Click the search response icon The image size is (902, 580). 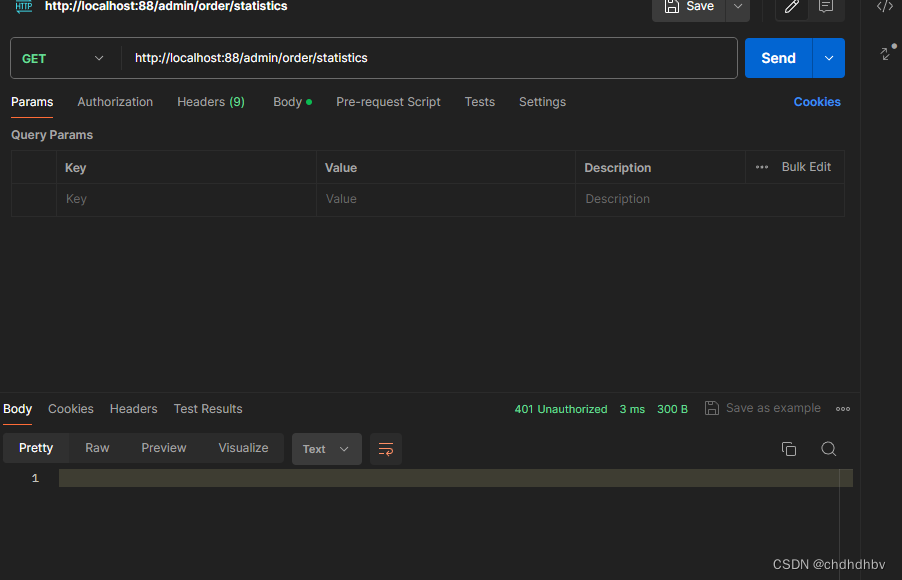[828, 449]
